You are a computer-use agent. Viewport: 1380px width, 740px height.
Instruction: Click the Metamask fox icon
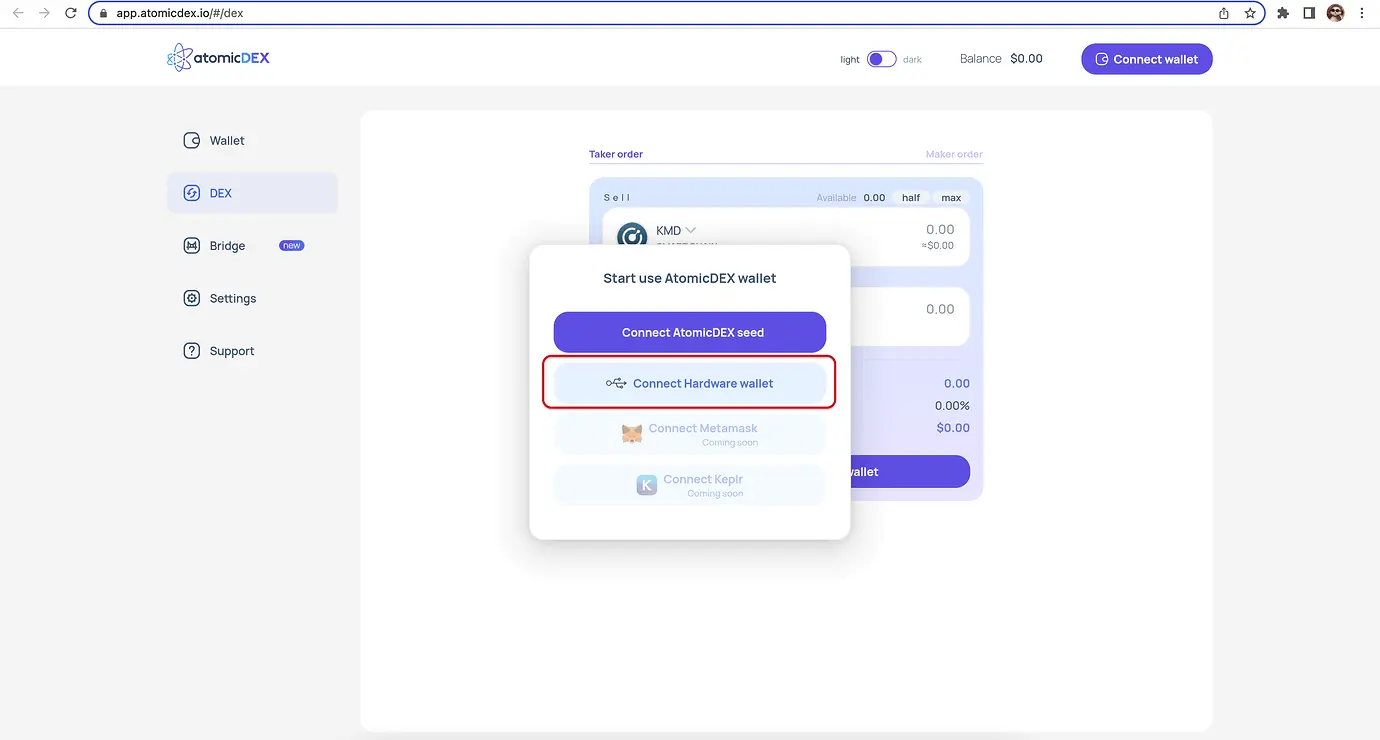coord(631,434)
